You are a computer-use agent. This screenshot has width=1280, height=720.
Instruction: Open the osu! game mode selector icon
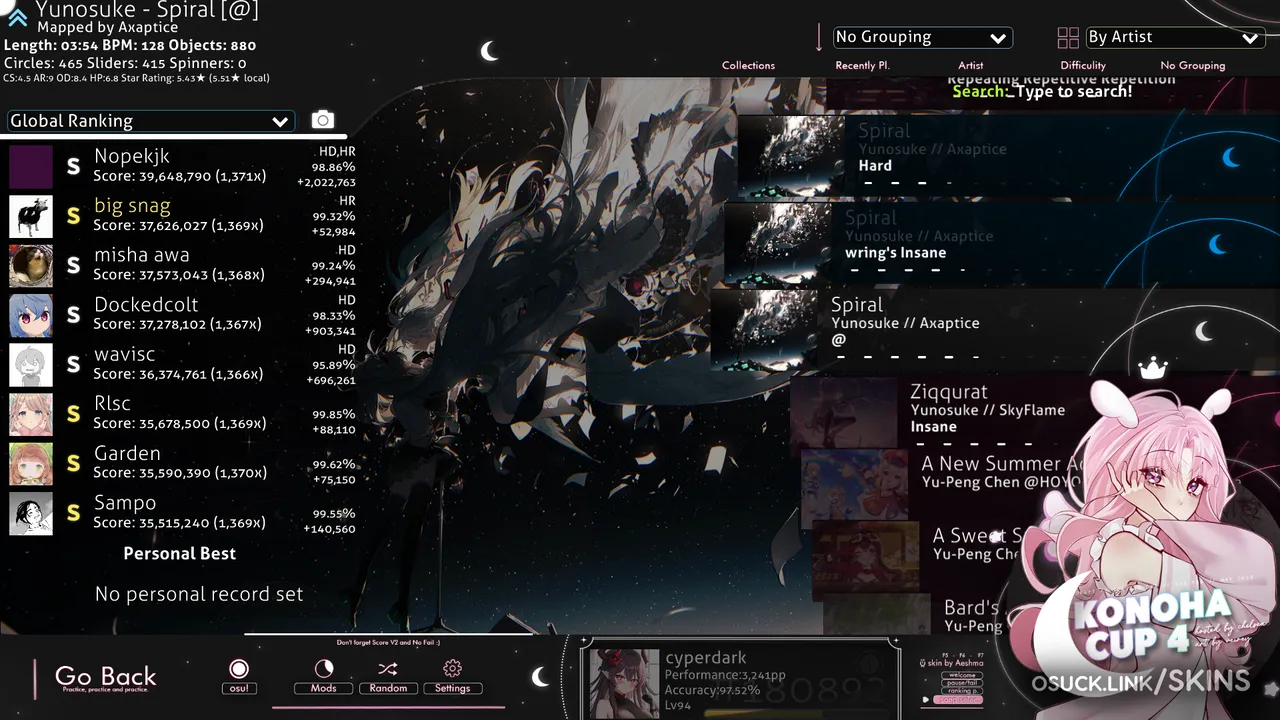[x=238, y=669]
